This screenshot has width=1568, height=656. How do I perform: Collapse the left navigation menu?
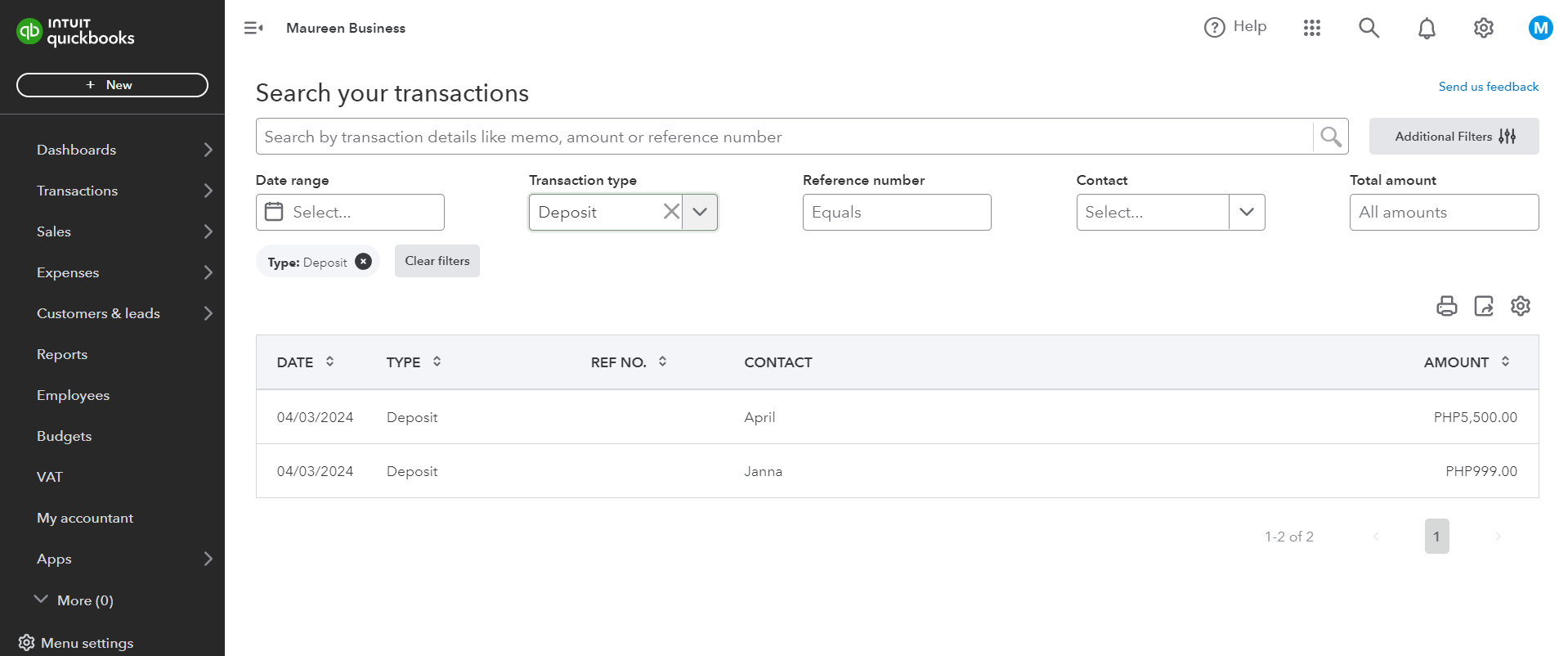point(253,29)
